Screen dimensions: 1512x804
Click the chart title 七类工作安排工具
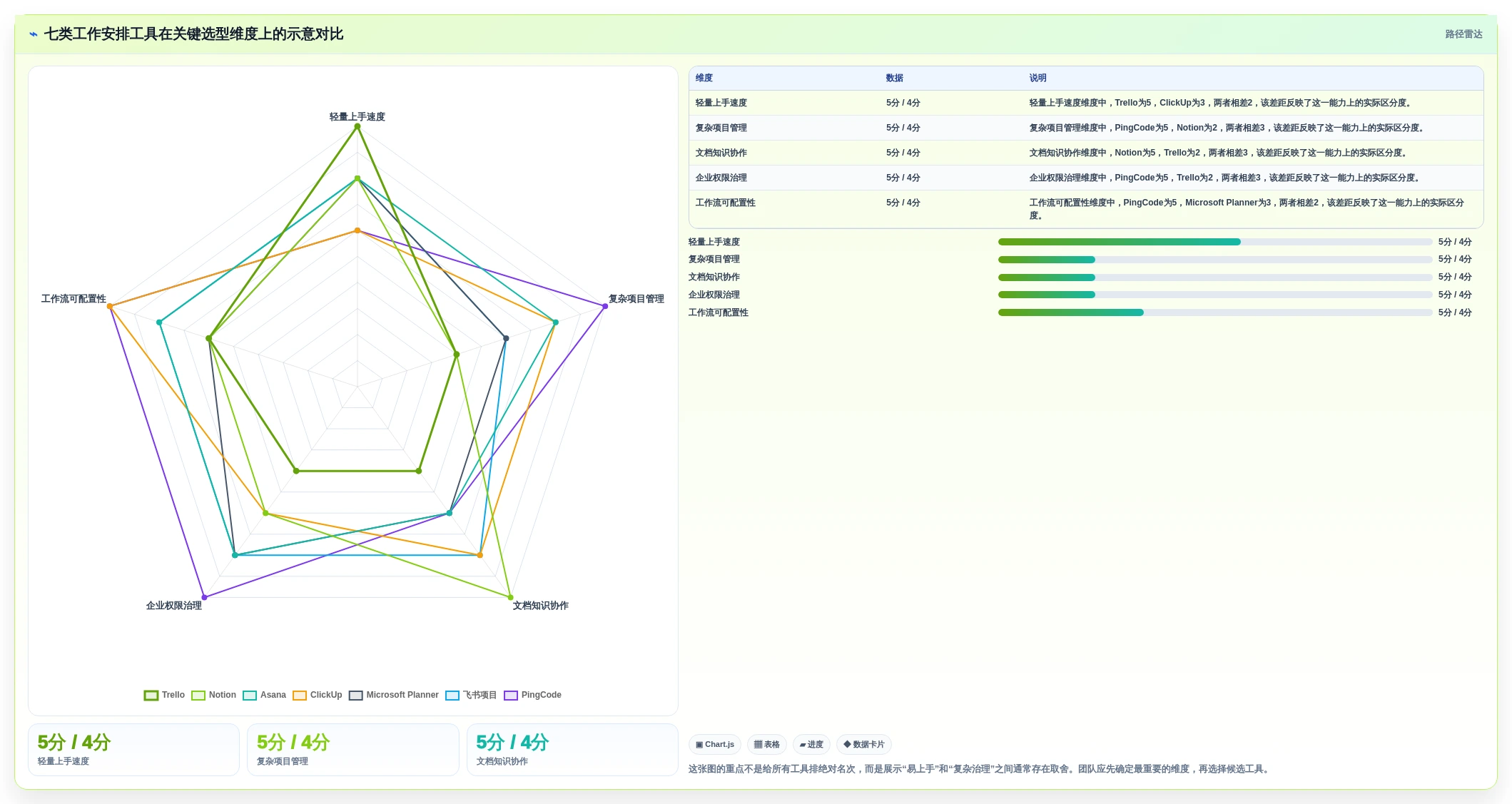pos(194,34)
